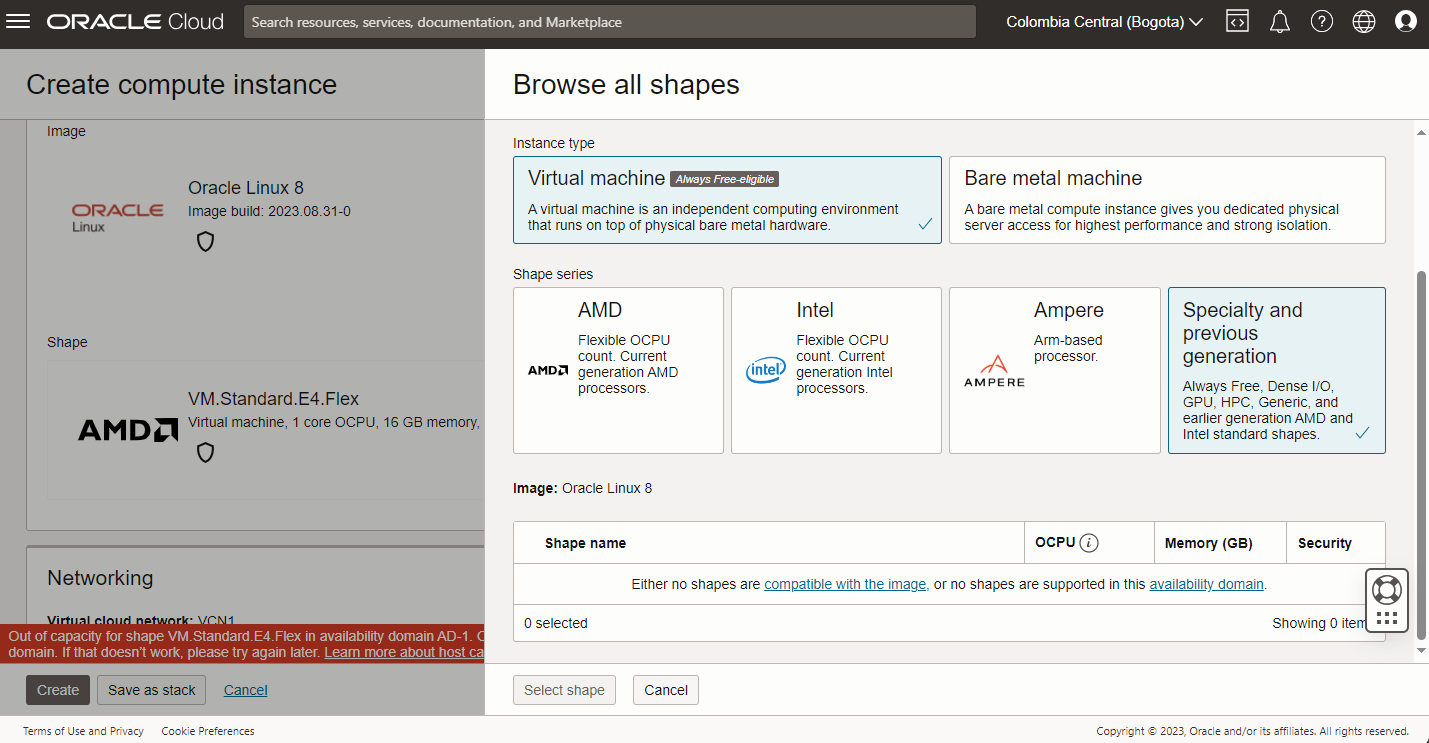Click the shield icon under VM.Standard.E4.Flex
The image size is (1429, 743).
(205, 453)
